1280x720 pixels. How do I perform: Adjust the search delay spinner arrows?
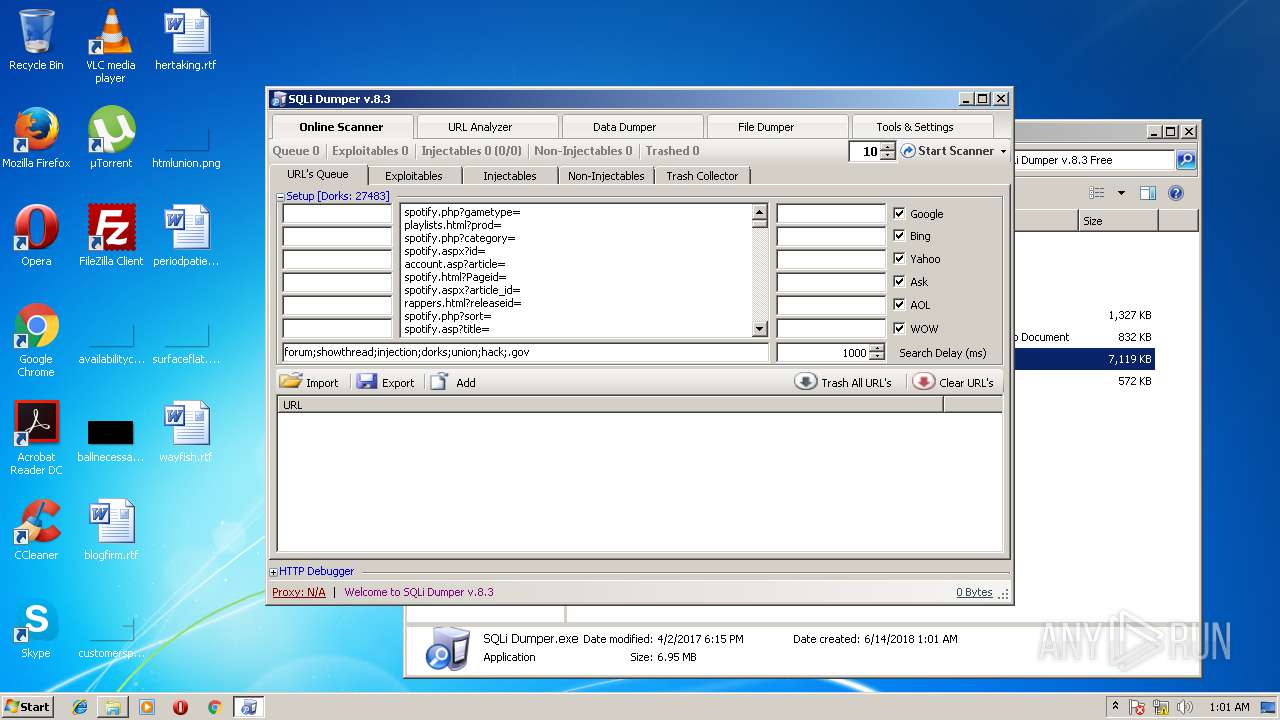[x=877, y=352]
